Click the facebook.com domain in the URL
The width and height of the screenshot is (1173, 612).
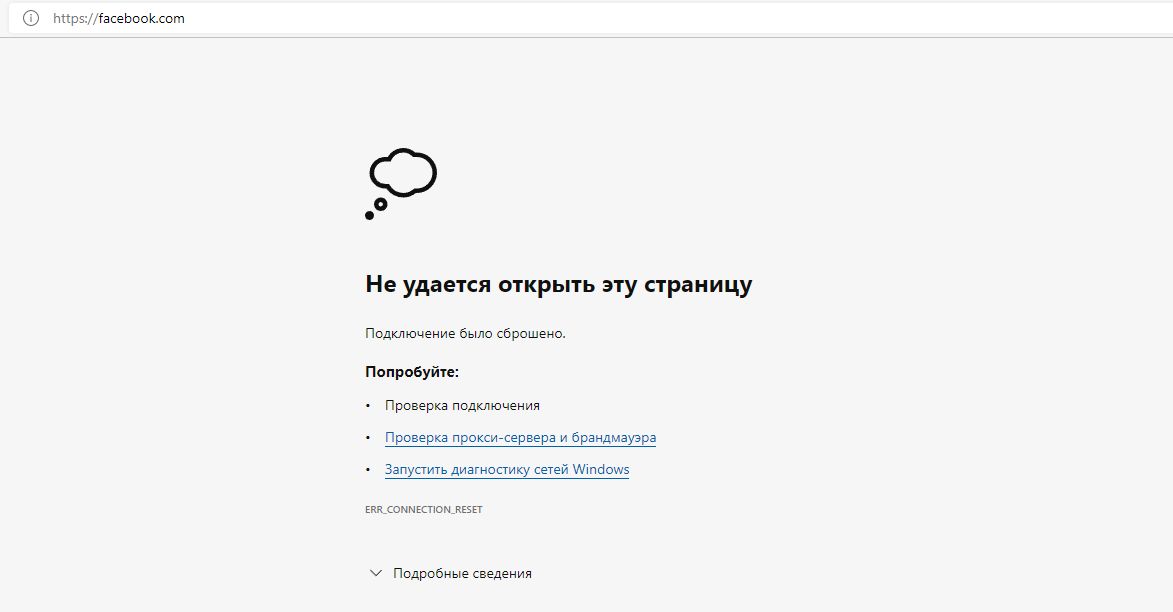(x=141, y=18)
